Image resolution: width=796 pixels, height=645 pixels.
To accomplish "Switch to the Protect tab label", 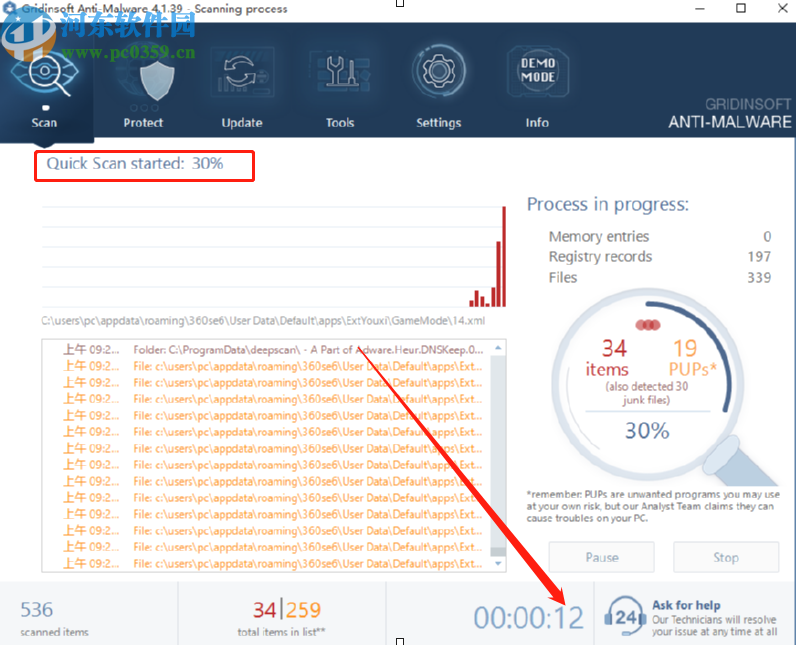I will click(143, 123).
